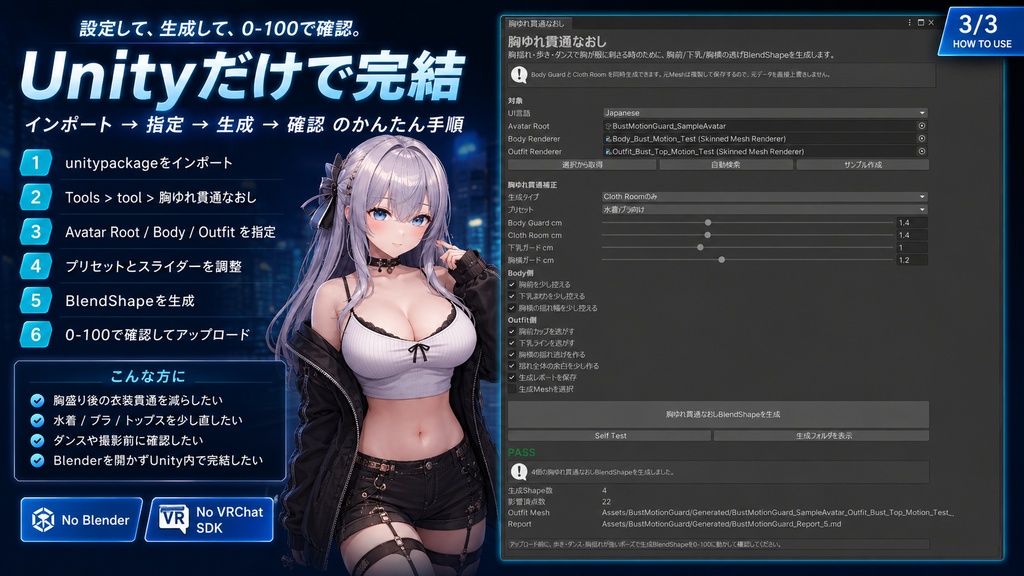Toggle the 胸横の揺れ逃げを作る checkbox
The height and width of the screenshot is (576, 1024).
[512, 355]
